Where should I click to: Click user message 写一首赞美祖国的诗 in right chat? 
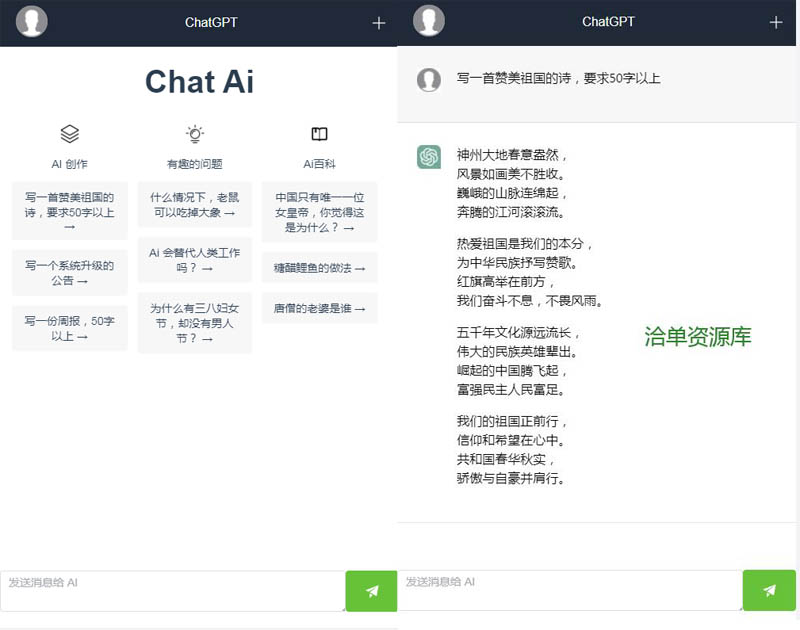coord(558,78)
